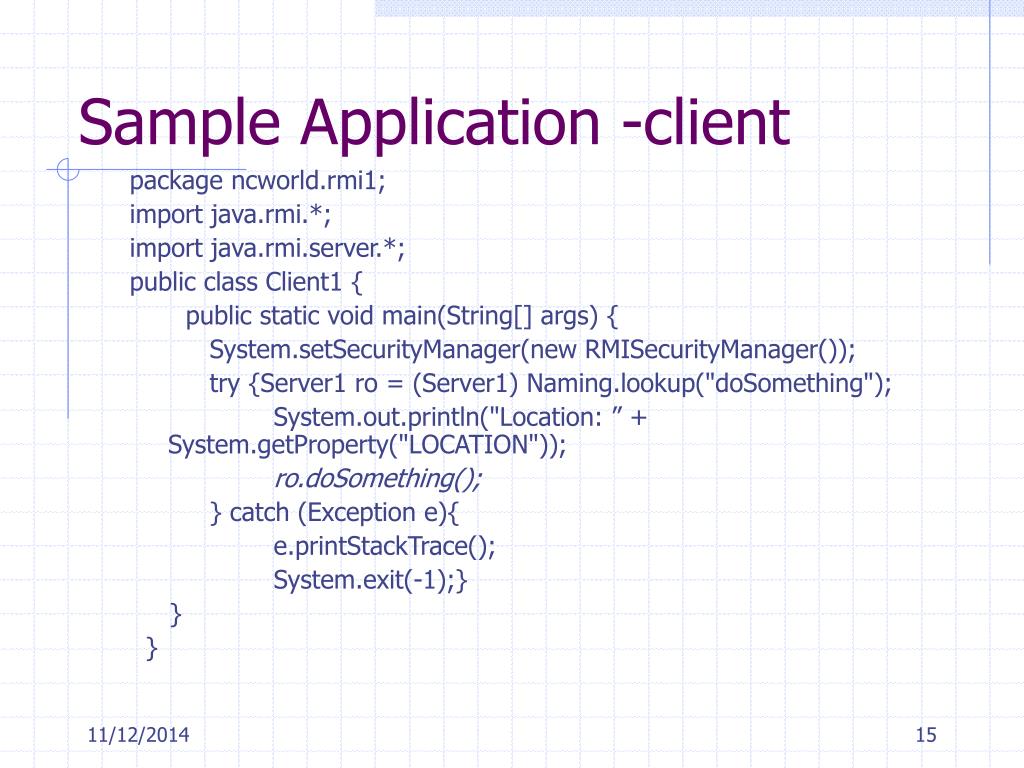Click the date 11/12/2014 in footer
Screen dimensions: 1024x768
pos(138,735)
